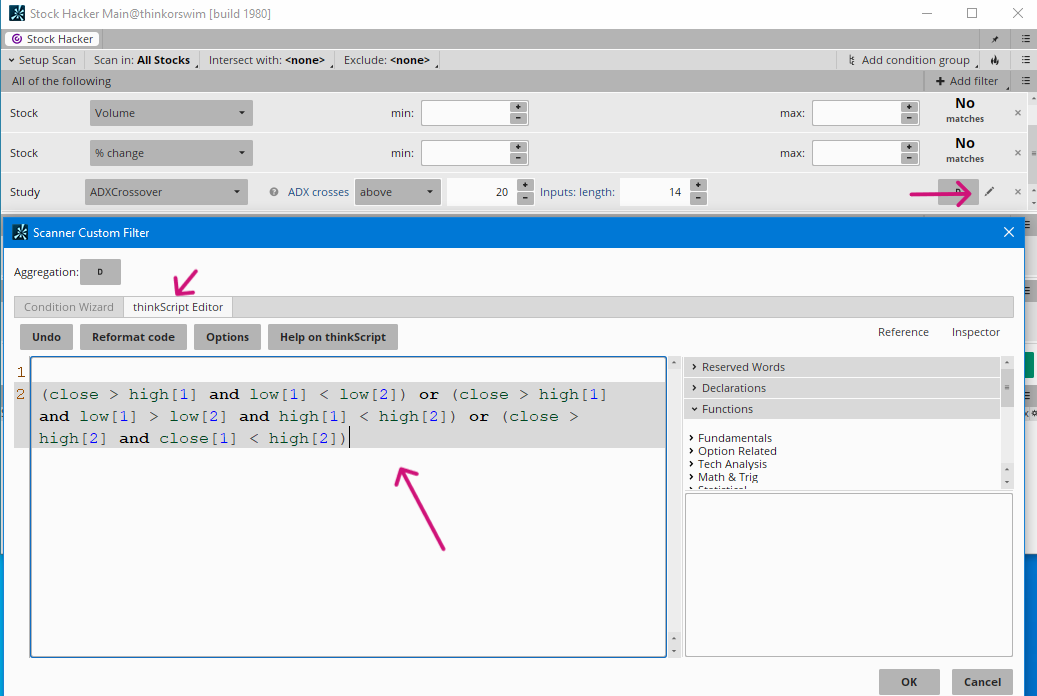The width and height of the screenshot is (1037, 696).
Task: Click into the Volume min input field
Action: point(466,113)
